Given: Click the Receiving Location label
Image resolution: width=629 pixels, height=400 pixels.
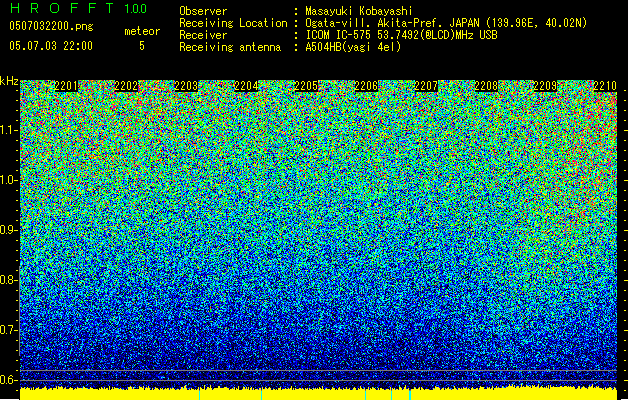Looking at the screenshot, I should [x=233, y=23].
